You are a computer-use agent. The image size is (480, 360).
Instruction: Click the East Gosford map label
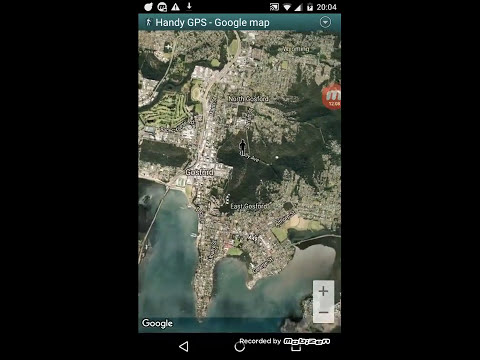click(249, 206)
